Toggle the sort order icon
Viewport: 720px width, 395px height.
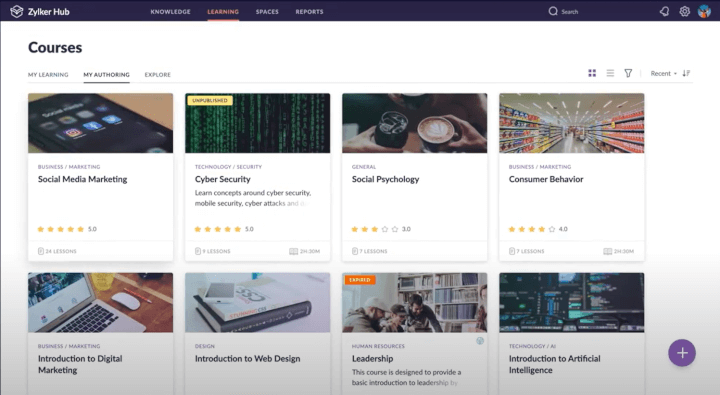(686, 73)
